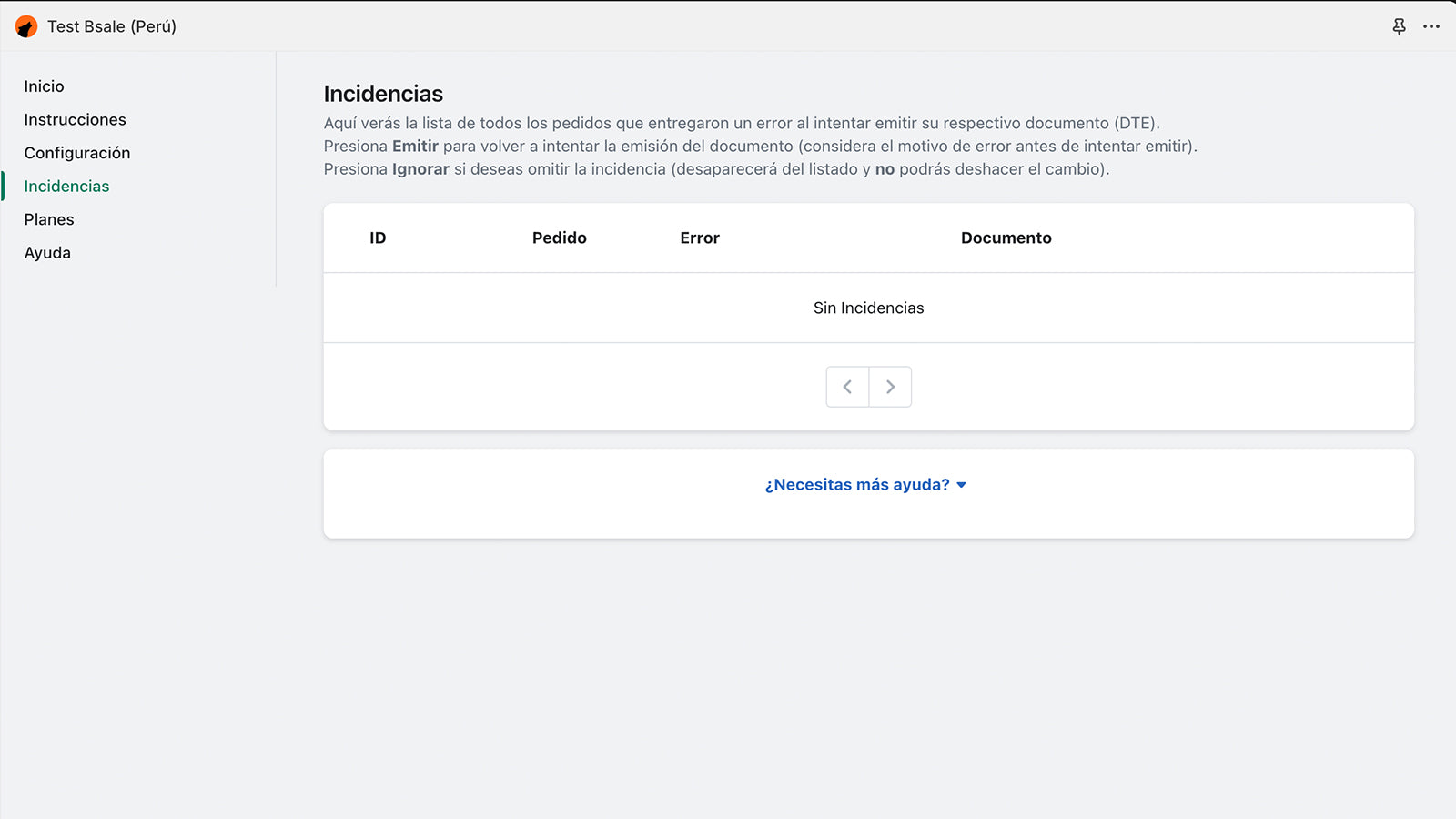Select the Sin Incidencias table row

pyautogui.click(x=868, y=308)
